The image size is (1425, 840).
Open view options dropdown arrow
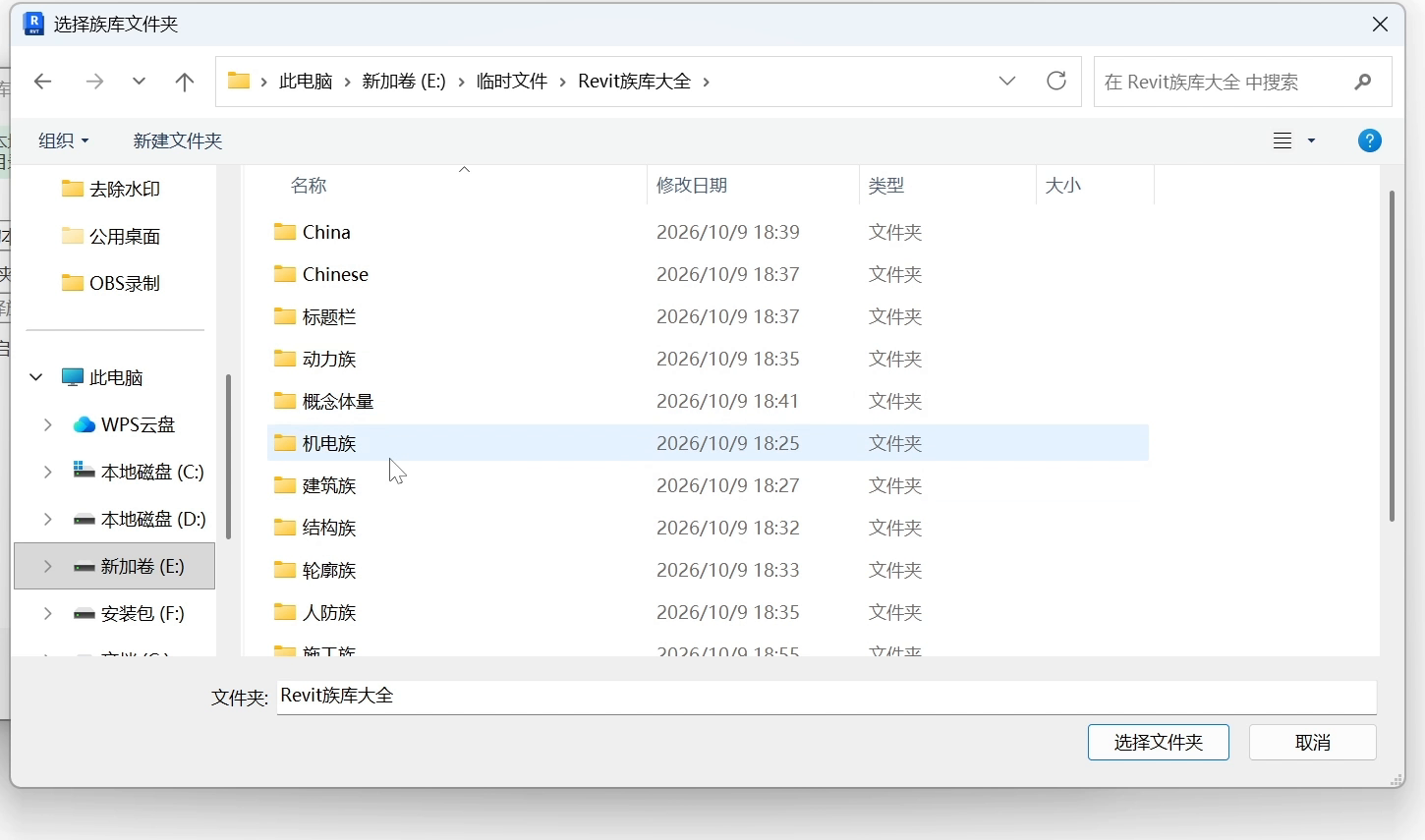[x=1311, y=140]
